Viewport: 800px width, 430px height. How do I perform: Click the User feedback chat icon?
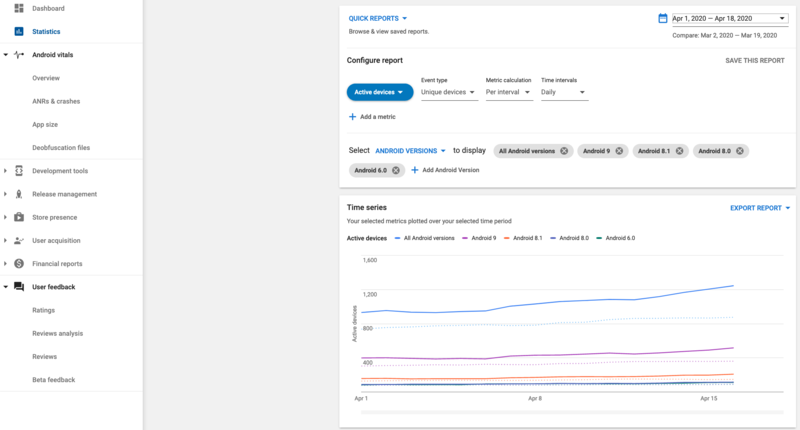click(x=19, y=287)
